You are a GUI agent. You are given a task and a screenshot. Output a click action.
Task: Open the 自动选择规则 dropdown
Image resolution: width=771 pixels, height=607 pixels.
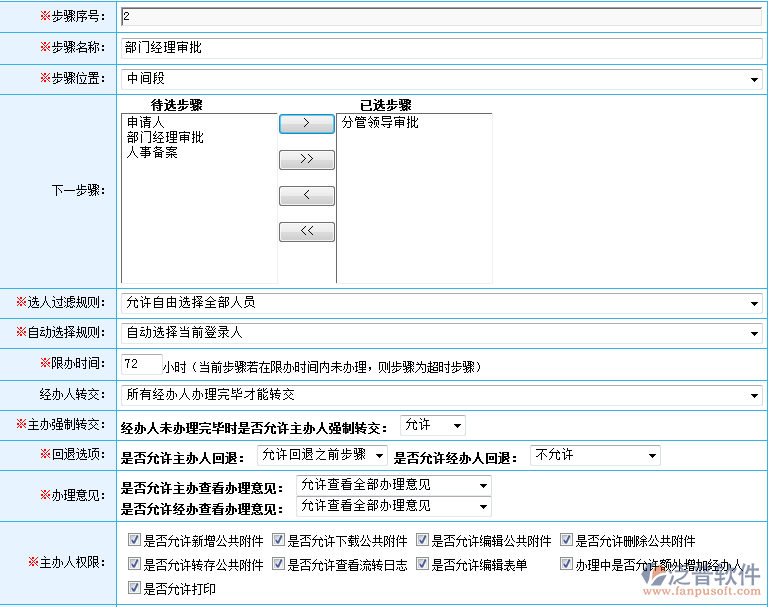click(440, 332)
